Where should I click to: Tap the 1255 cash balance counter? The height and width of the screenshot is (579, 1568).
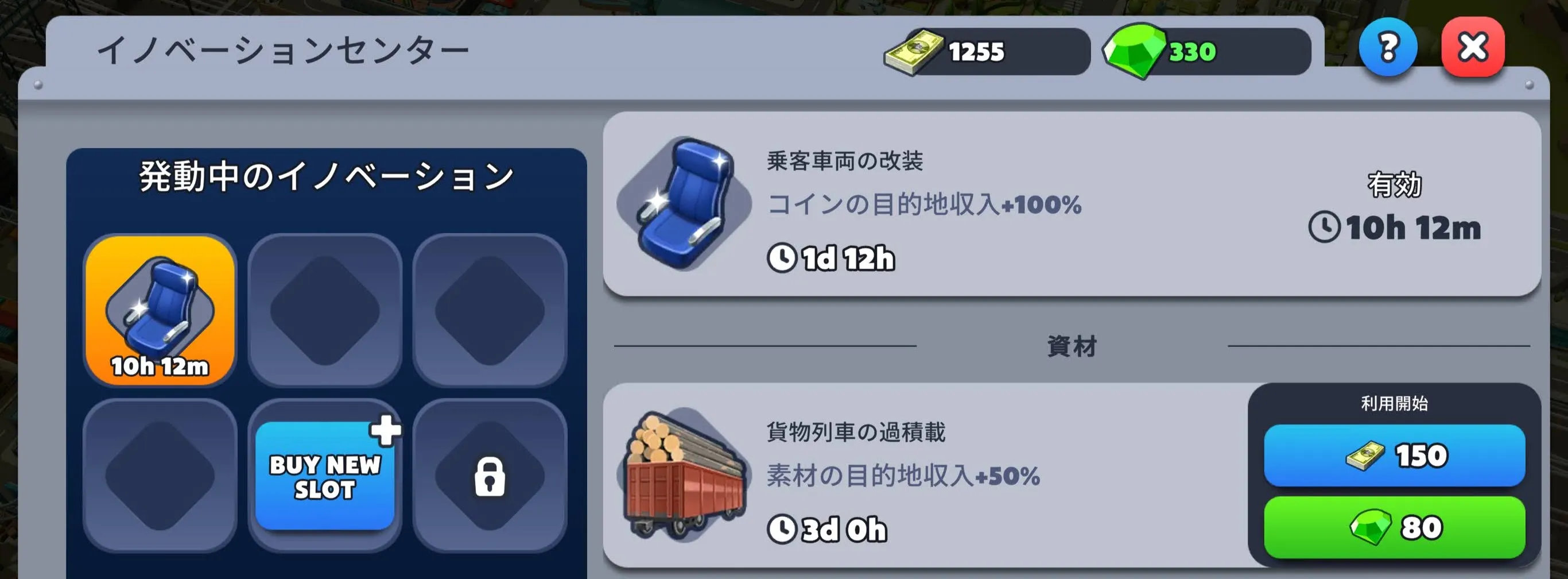(x=987, y=52)
